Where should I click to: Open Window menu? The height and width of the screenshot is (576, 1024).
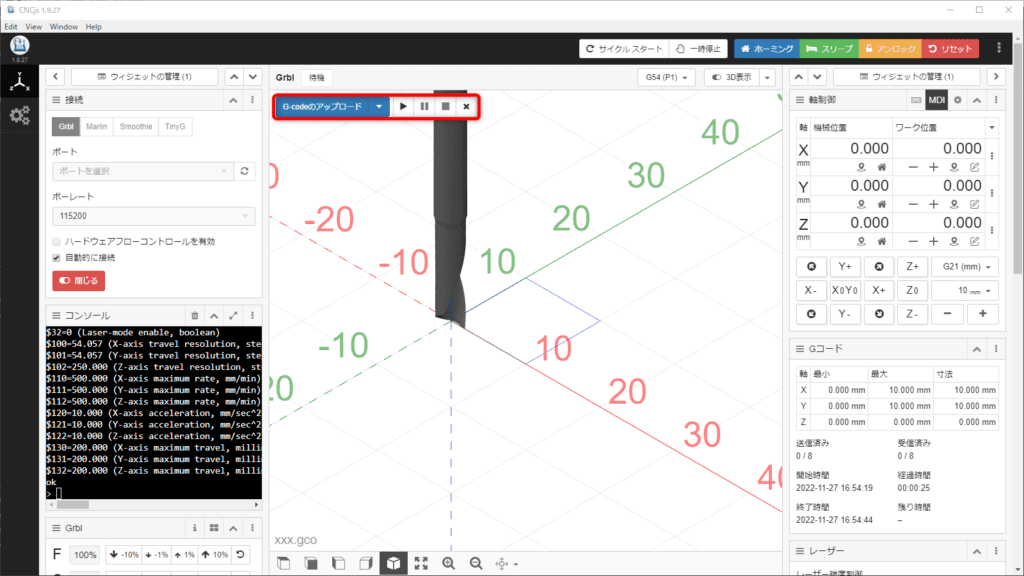click(x=63, y=27)
